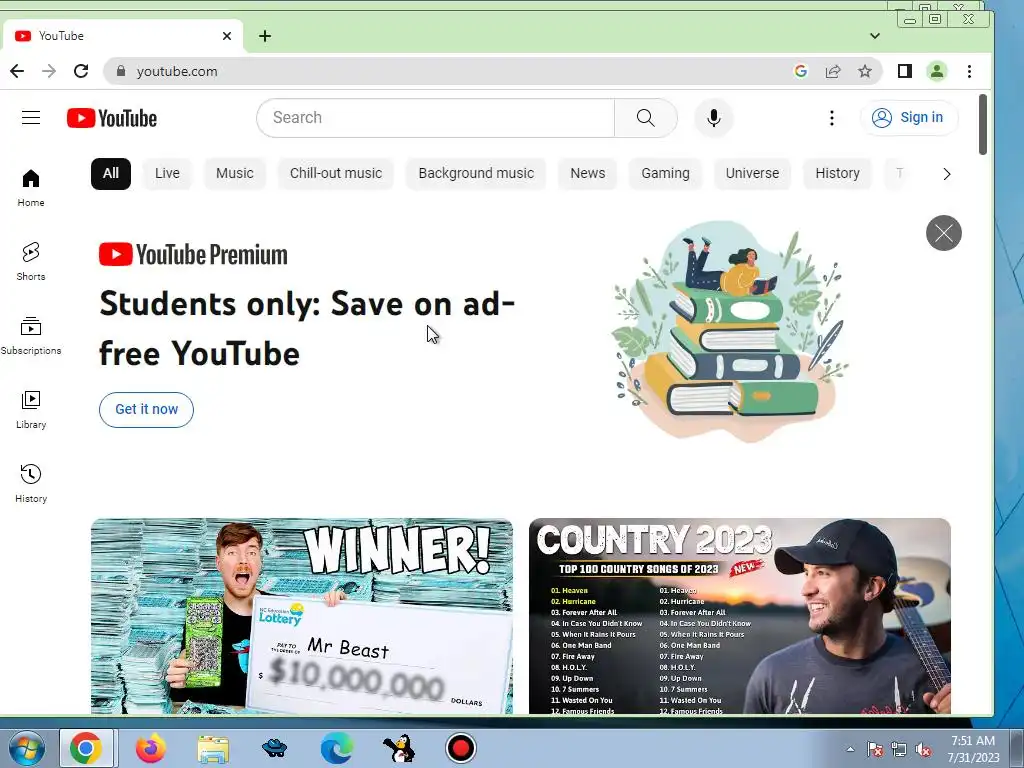Select the Universe chip
The image size is (1024, 768).
pos(752,174)
